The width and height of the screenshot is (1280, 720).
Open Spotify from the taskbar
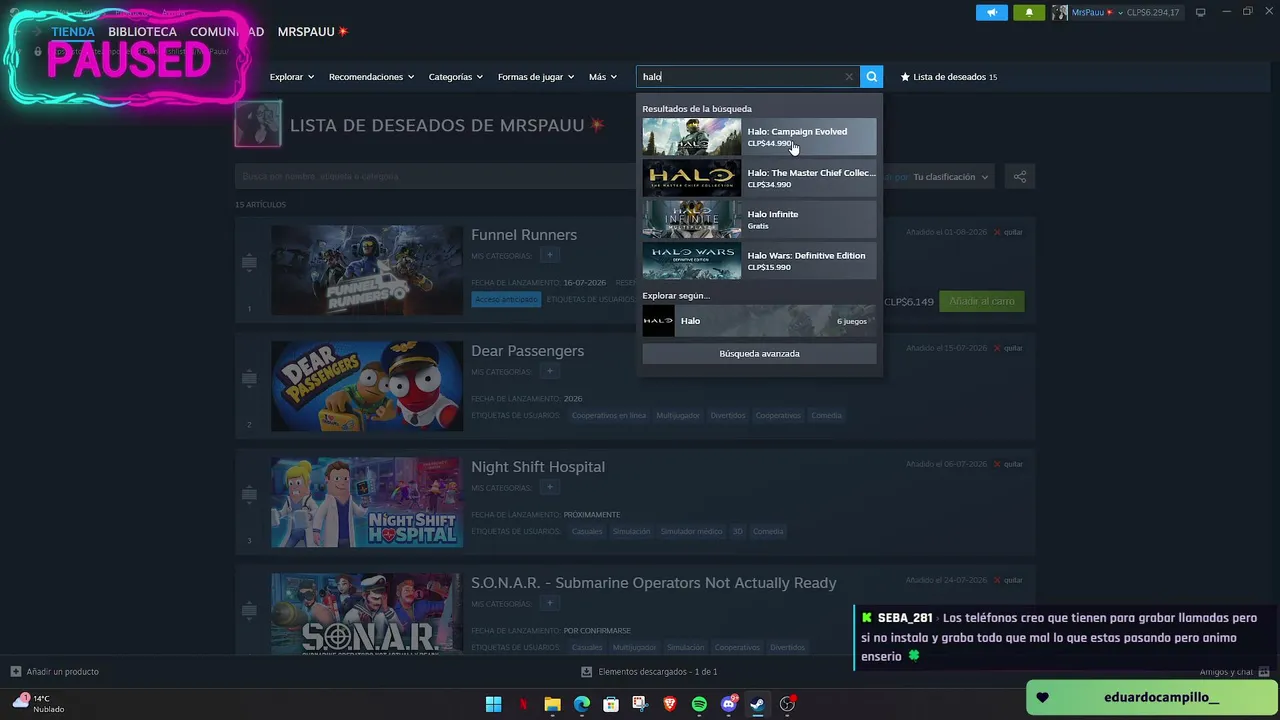point(699,704)
